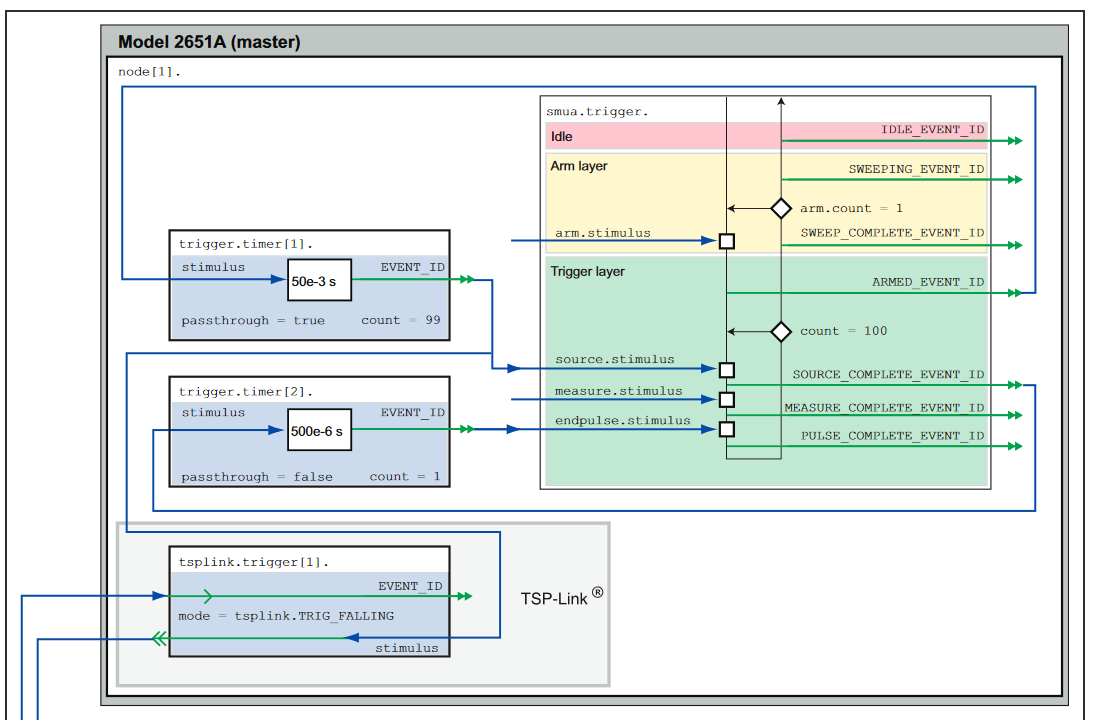This screenshot has width=1095, height=720.
Task: Click the SWEEP_COMPLETE_EVENT_ID label
Action: pyautogui.click(x=892, y=233)
